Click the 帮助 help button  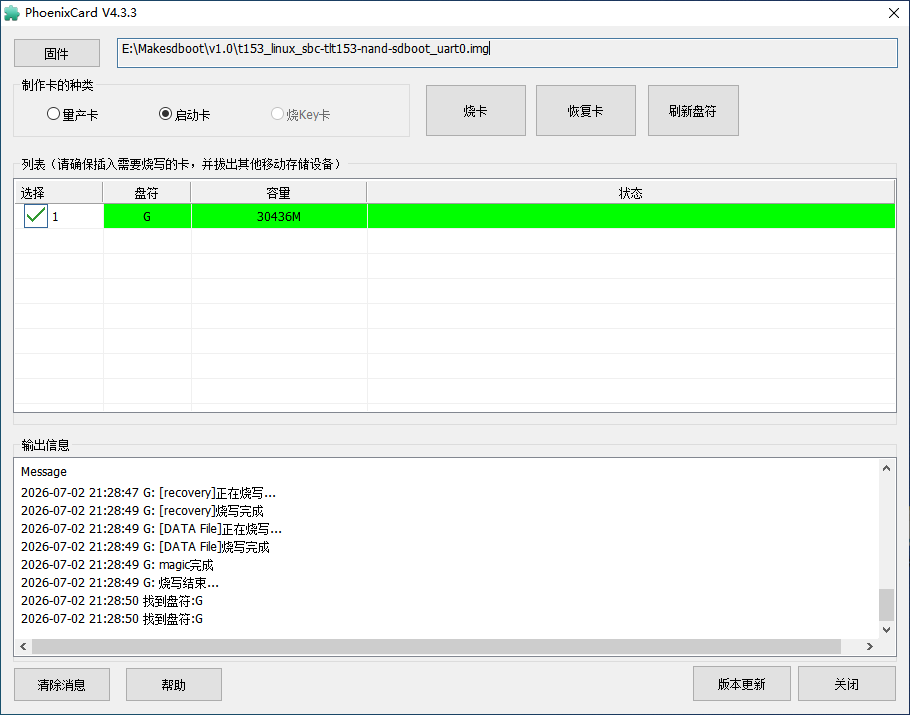174,685
